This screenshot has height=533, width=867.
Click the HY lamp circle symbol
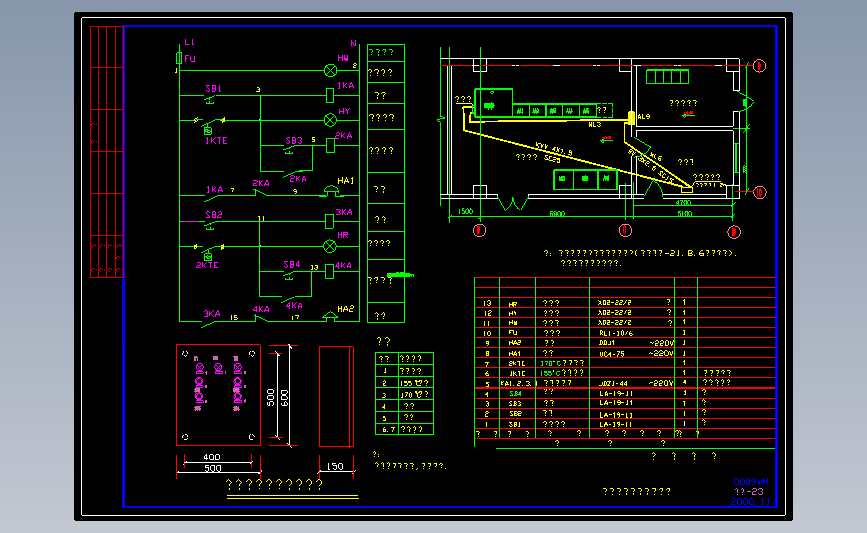330,120
